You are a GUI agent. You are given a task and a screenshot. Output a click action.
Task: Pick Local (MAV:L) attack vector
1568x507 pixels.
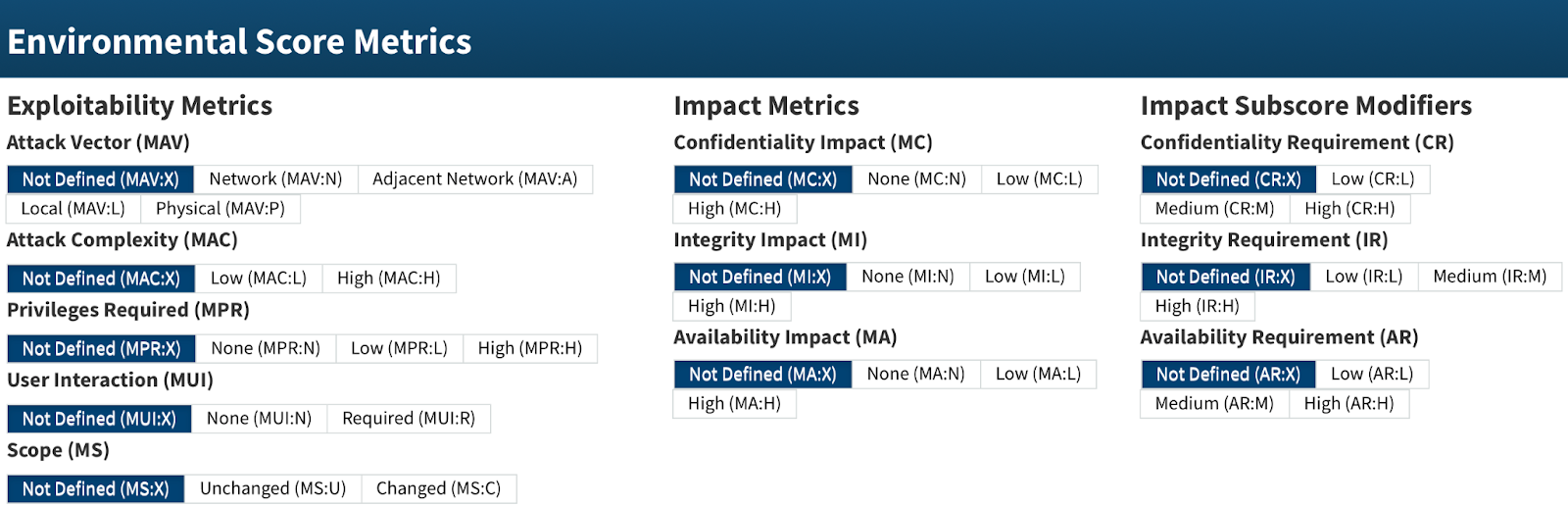(x=73, y=209)
